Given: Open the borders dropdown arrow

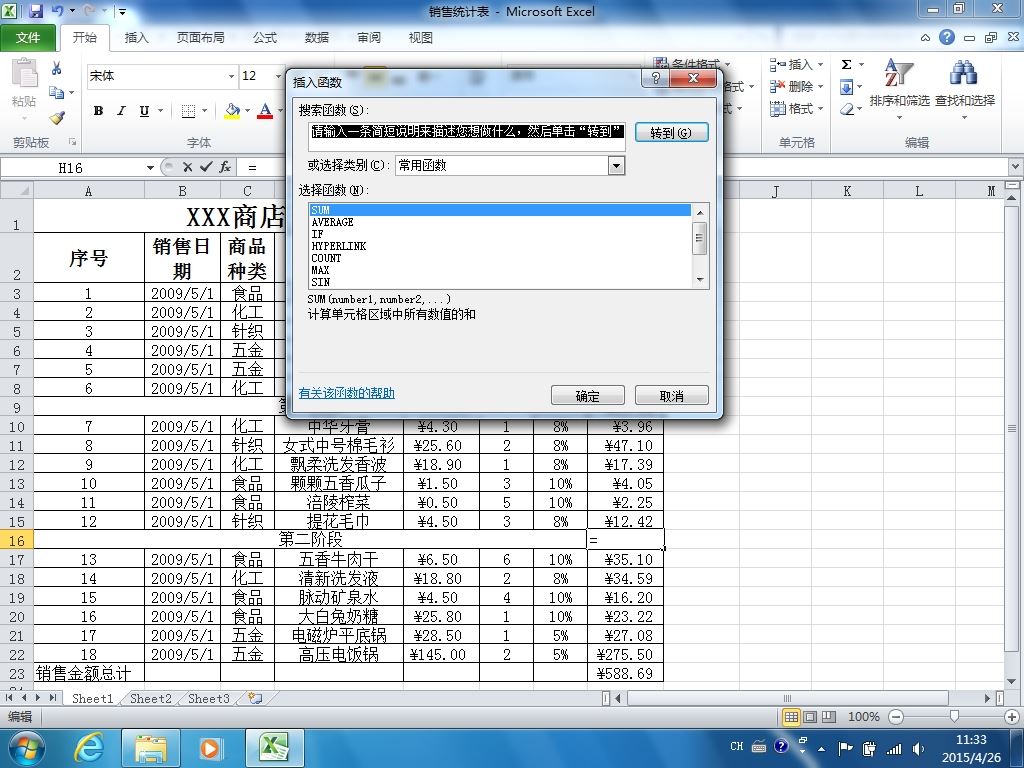Looking at the screenshot, I should (204, 111).
